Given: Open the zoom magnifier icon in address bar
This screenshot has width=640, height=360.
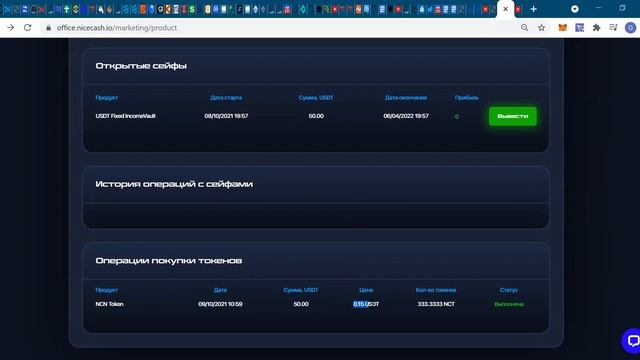Looking at the screenshot, I should click(x=524, y=28).
